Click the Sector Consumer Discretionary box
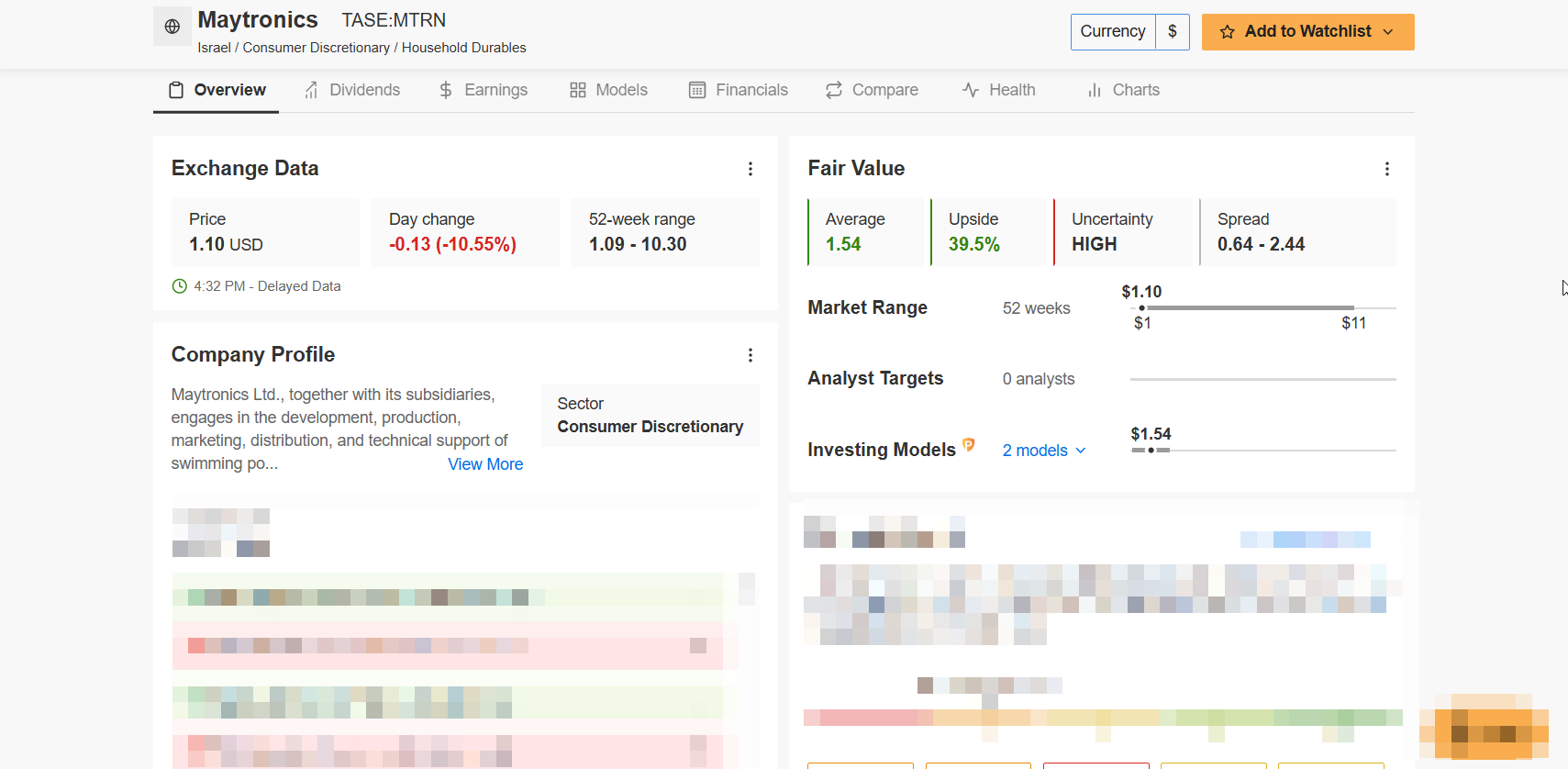Screen dimensions: 1568x769 point(651,415)
